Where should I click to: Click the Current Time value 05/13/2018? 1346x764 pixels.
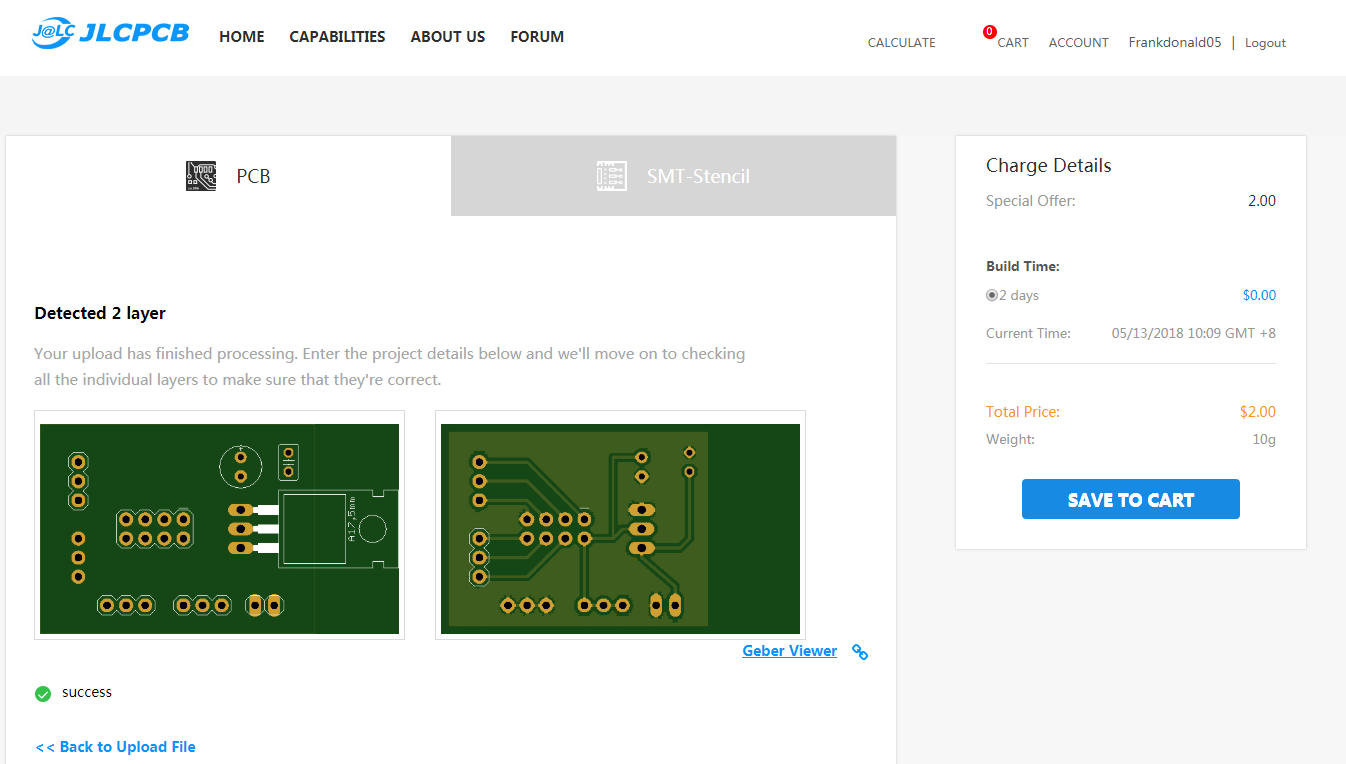[x=1194, y=334]
